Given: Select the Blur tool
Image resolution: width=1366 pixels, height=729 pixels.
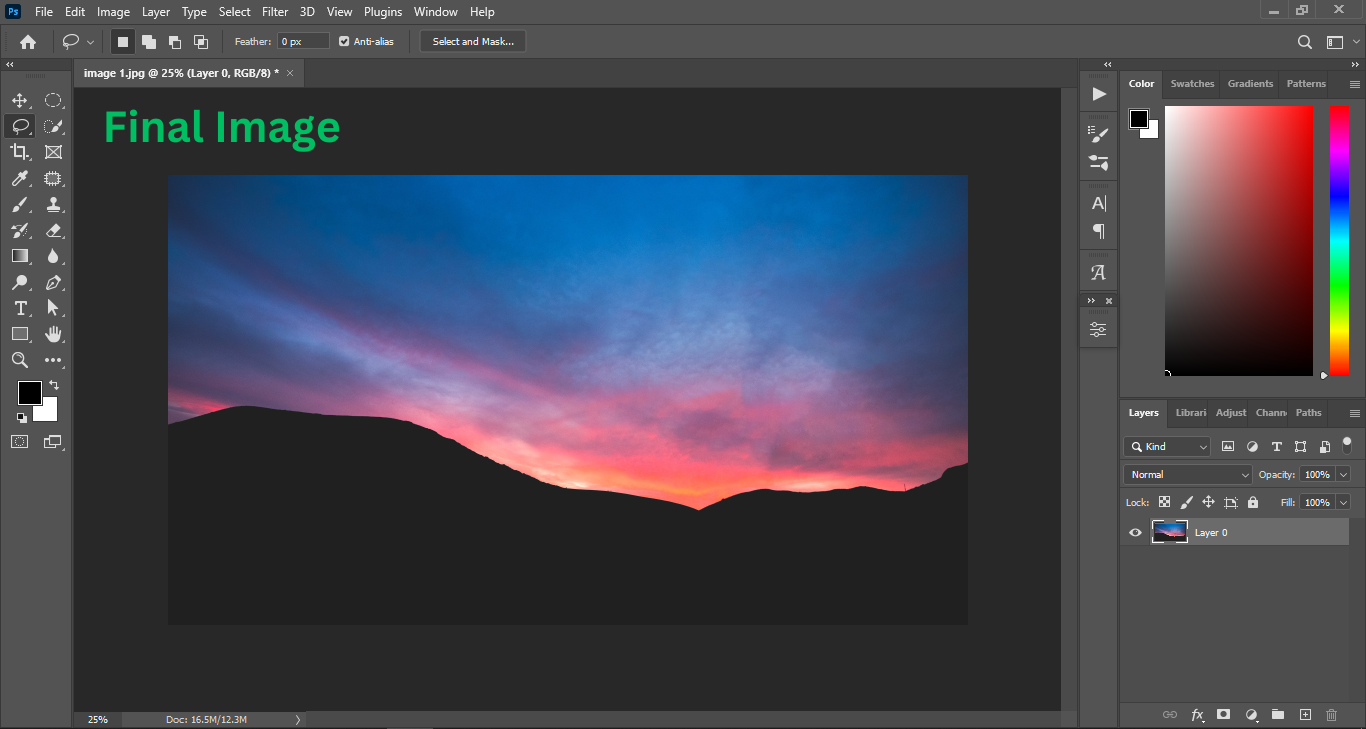Looking at the screenshot, I should coord(53,256).
